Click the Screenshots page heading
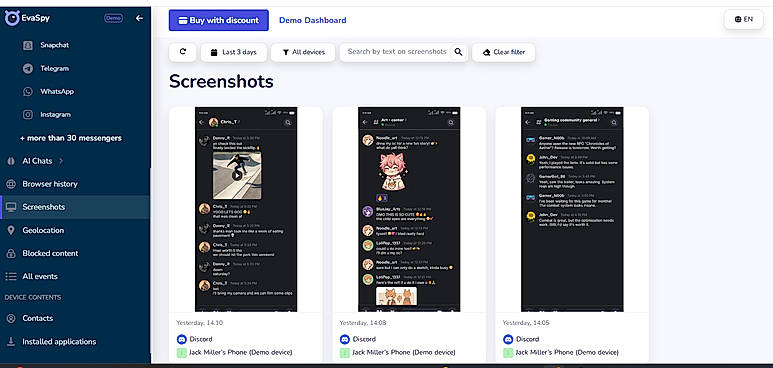 [221, 81]
